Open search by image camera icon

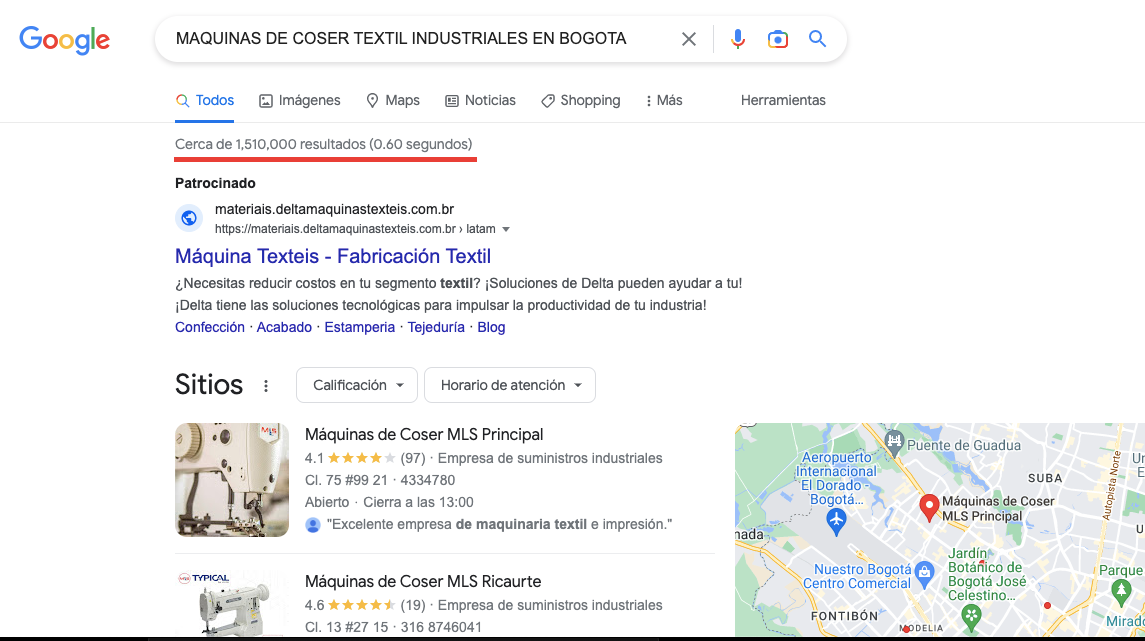click(x=778, y=39)
